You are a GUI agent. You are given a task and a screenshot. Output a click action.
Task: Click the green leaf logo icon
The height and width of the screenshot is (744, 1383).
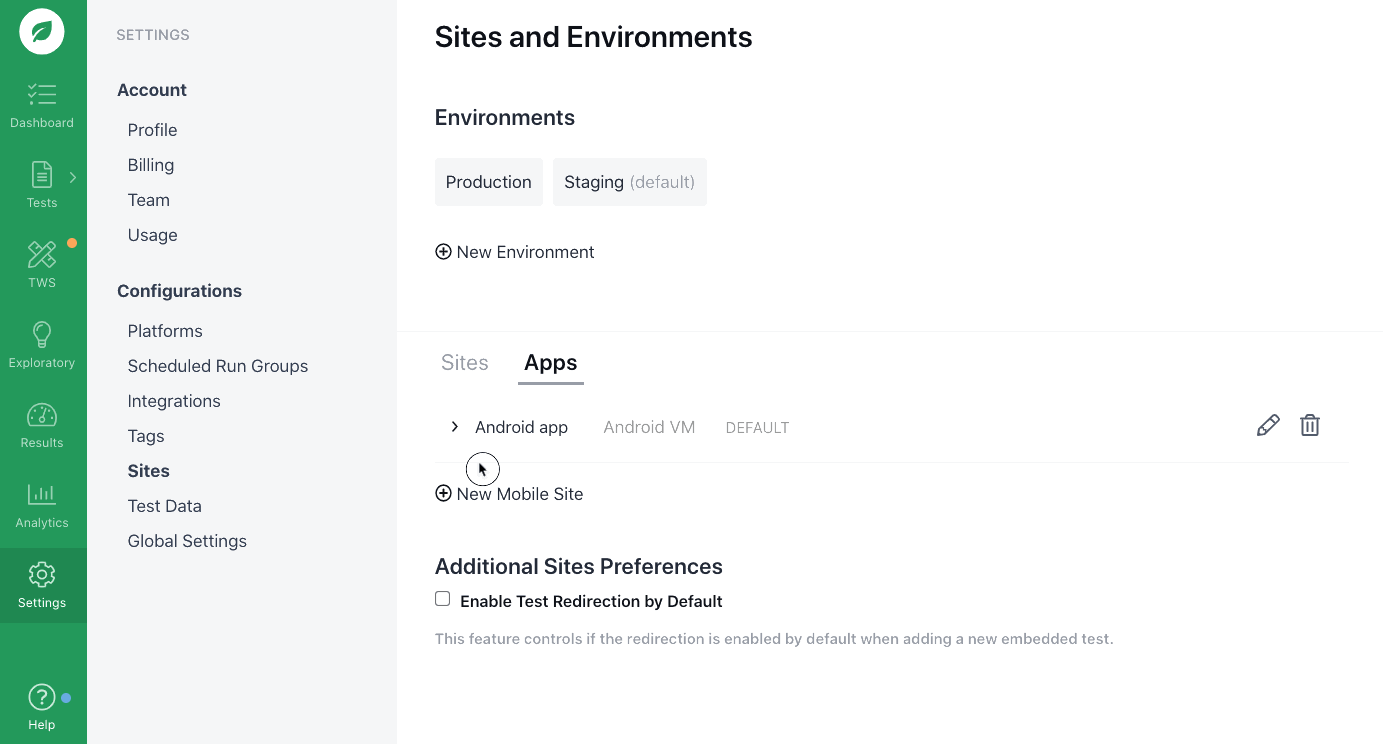(x=42, y=32)
